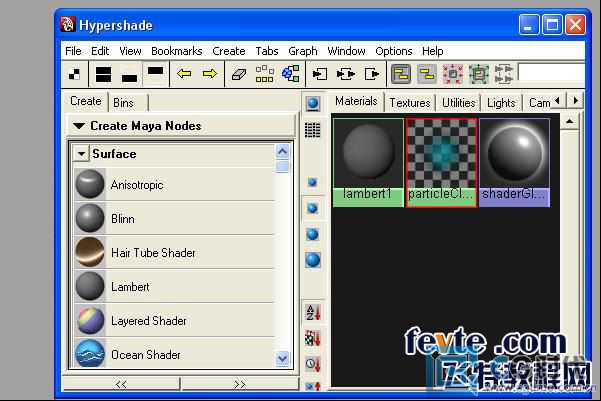The width and height of the screenshot is (601, 401).
Task: Open the Options menu
Action: point(394,51)
